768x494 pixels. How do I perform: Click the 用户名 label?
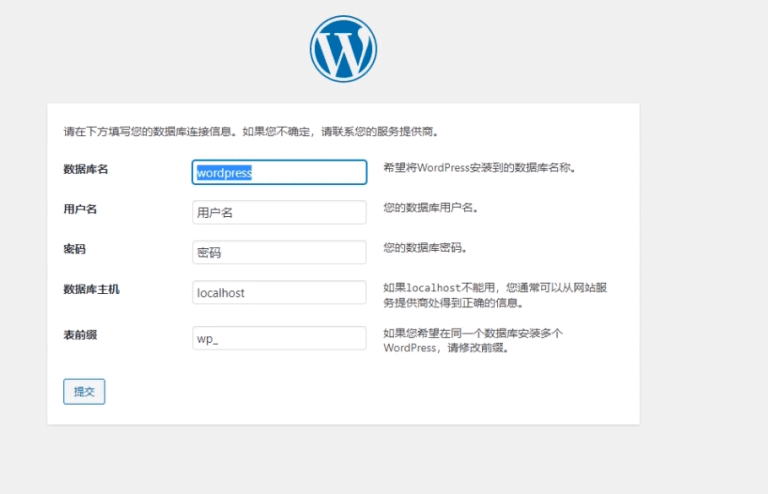[80, 209]
